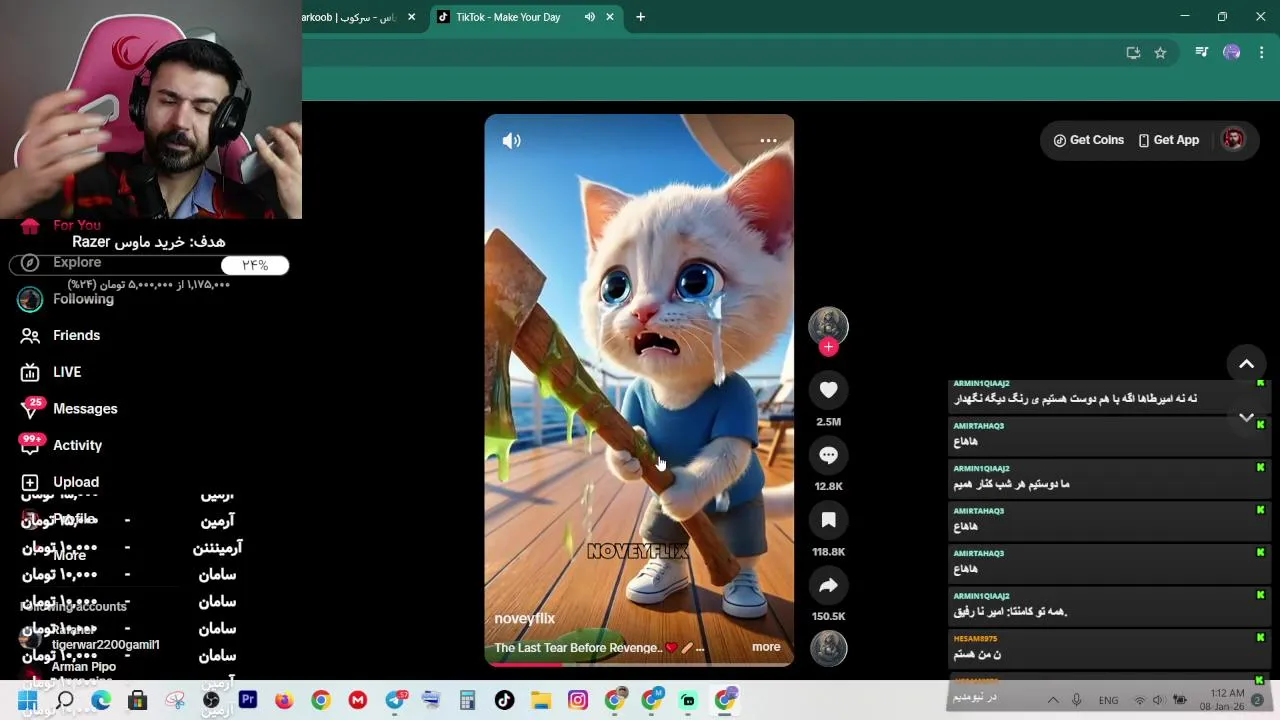Open noveyflix username link
Image resolution: width=1280 pixels, height=720 pixels.
coord(524,619)
